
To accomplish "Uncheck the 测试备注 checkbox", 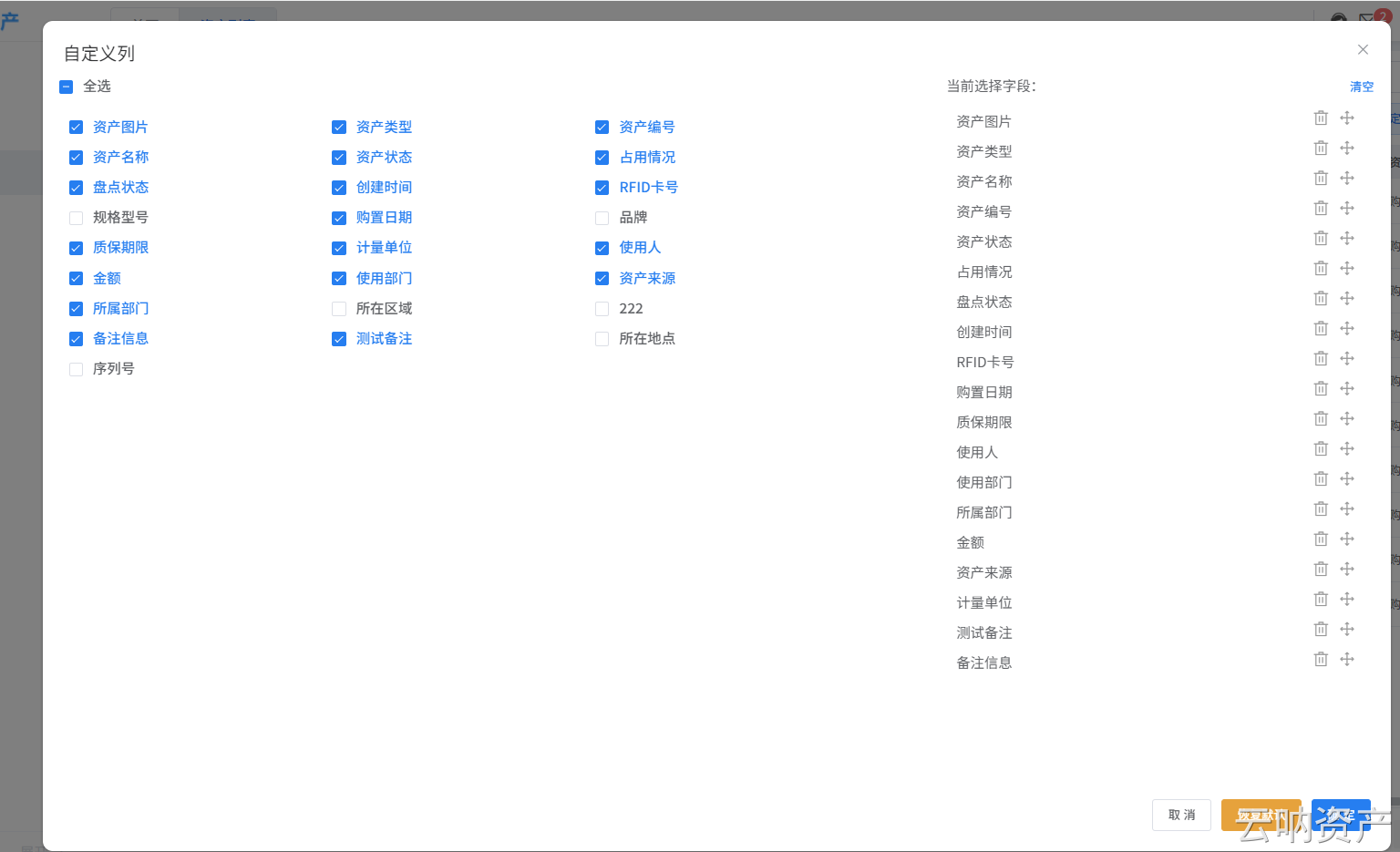I will tap(339, 339).
